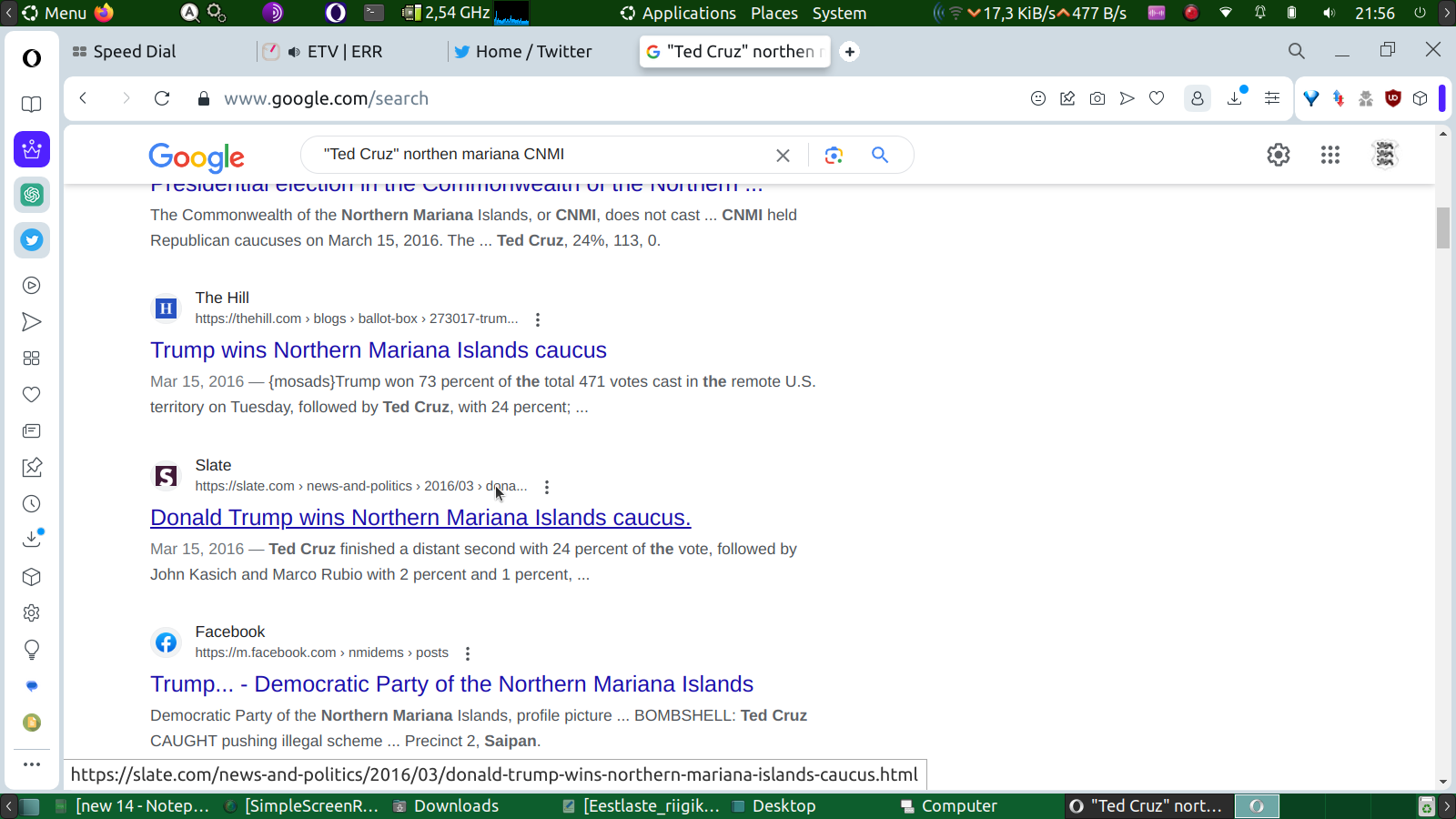Image resolution: width=1456 pixels, height=819 pixels.
Task: Switch to the Computer window in taskbar
Action: point(949,806)
